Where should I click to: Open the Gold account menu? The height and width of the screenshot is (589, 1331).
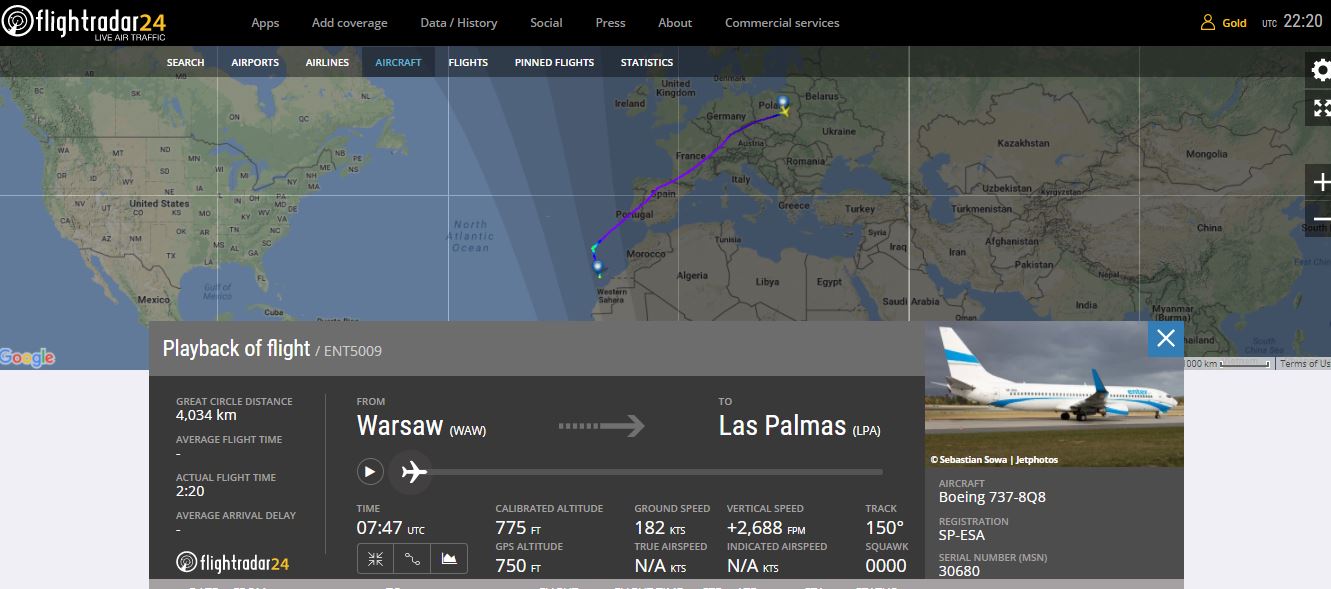pyautogui.click(x=1224, y=22)
